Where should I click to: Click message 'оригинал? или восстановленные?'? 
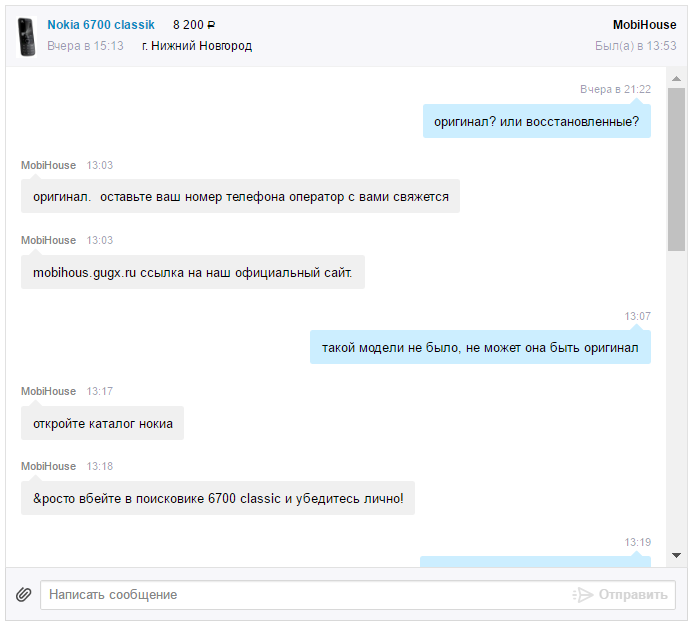537,121
